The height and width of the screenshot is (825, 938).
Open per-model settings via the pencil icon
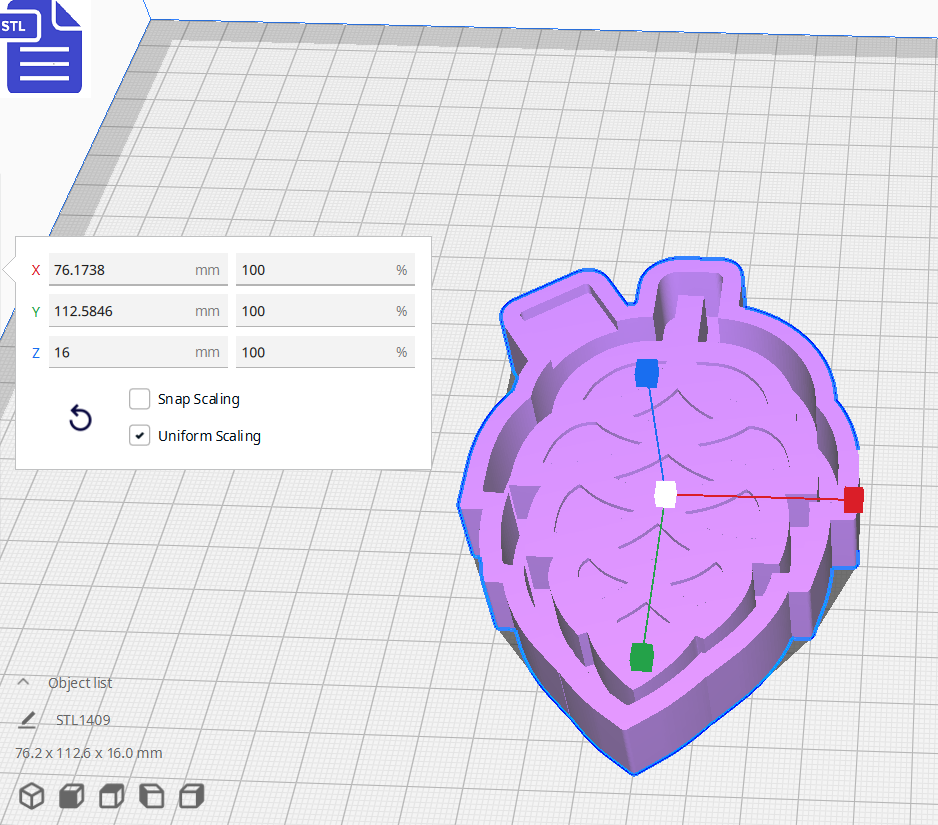(x=27, y=719)
